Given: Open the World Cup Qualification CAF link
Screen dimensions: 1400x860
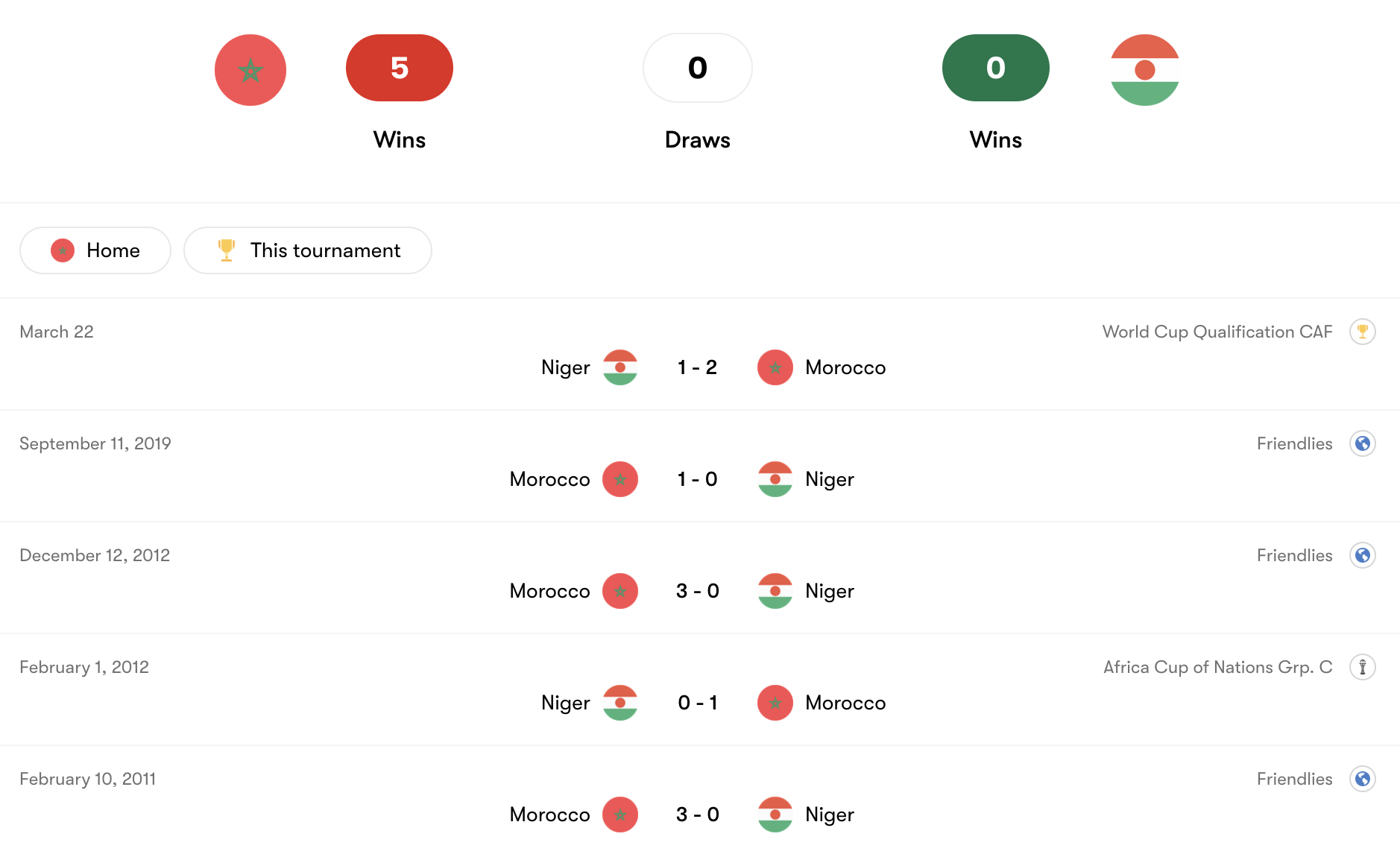Looking at the screenshot, I should tap(1217, 332).
